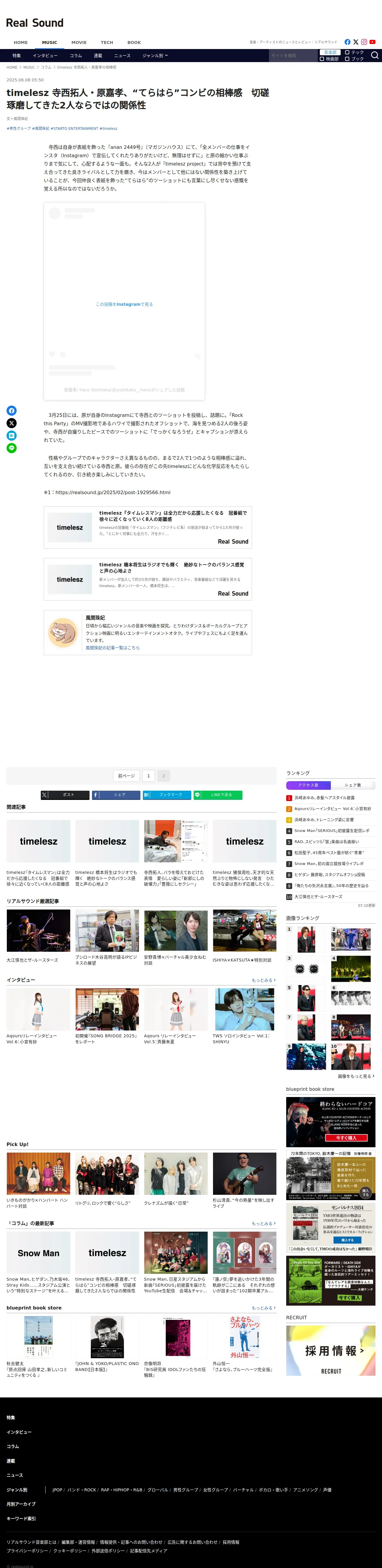Screen dimensions: 382x1568
Task: Open 「コラム」の最新記事 もっとみる link
Action: 263,1224
